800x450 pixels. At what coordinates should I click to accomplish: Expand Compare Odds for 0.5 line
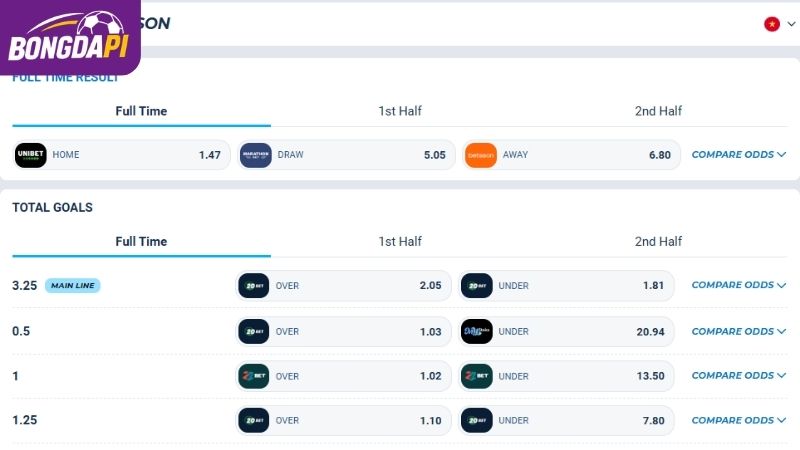(x=738, y=332)
